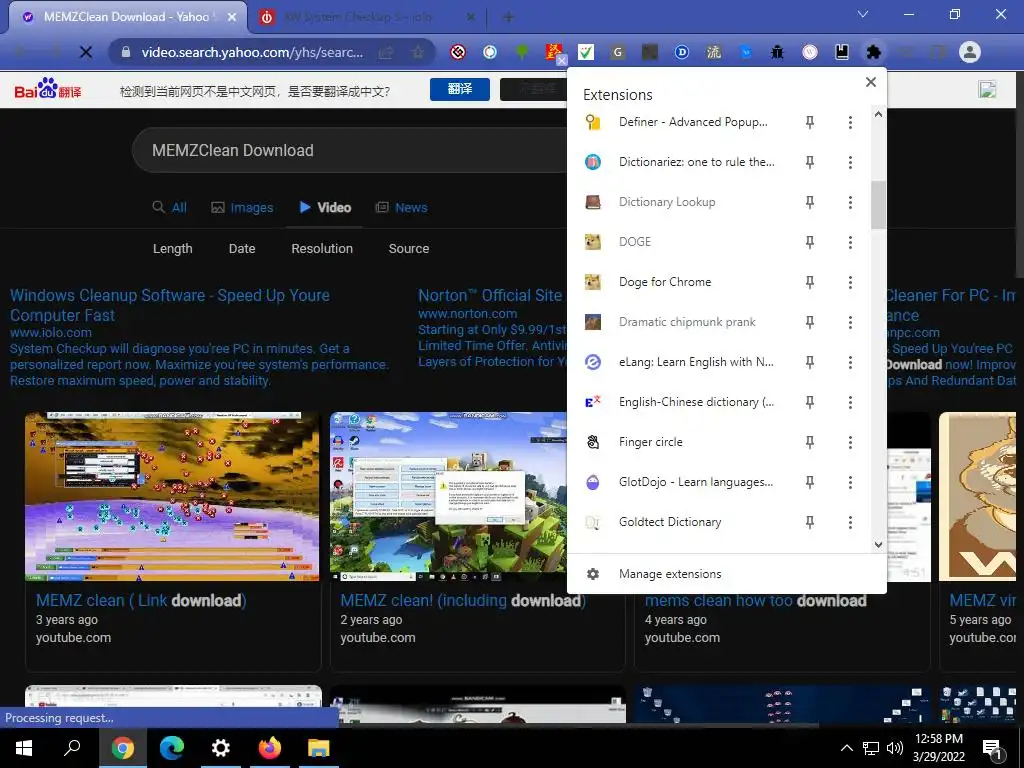Stop loading the page with X

tap(86, 52)
